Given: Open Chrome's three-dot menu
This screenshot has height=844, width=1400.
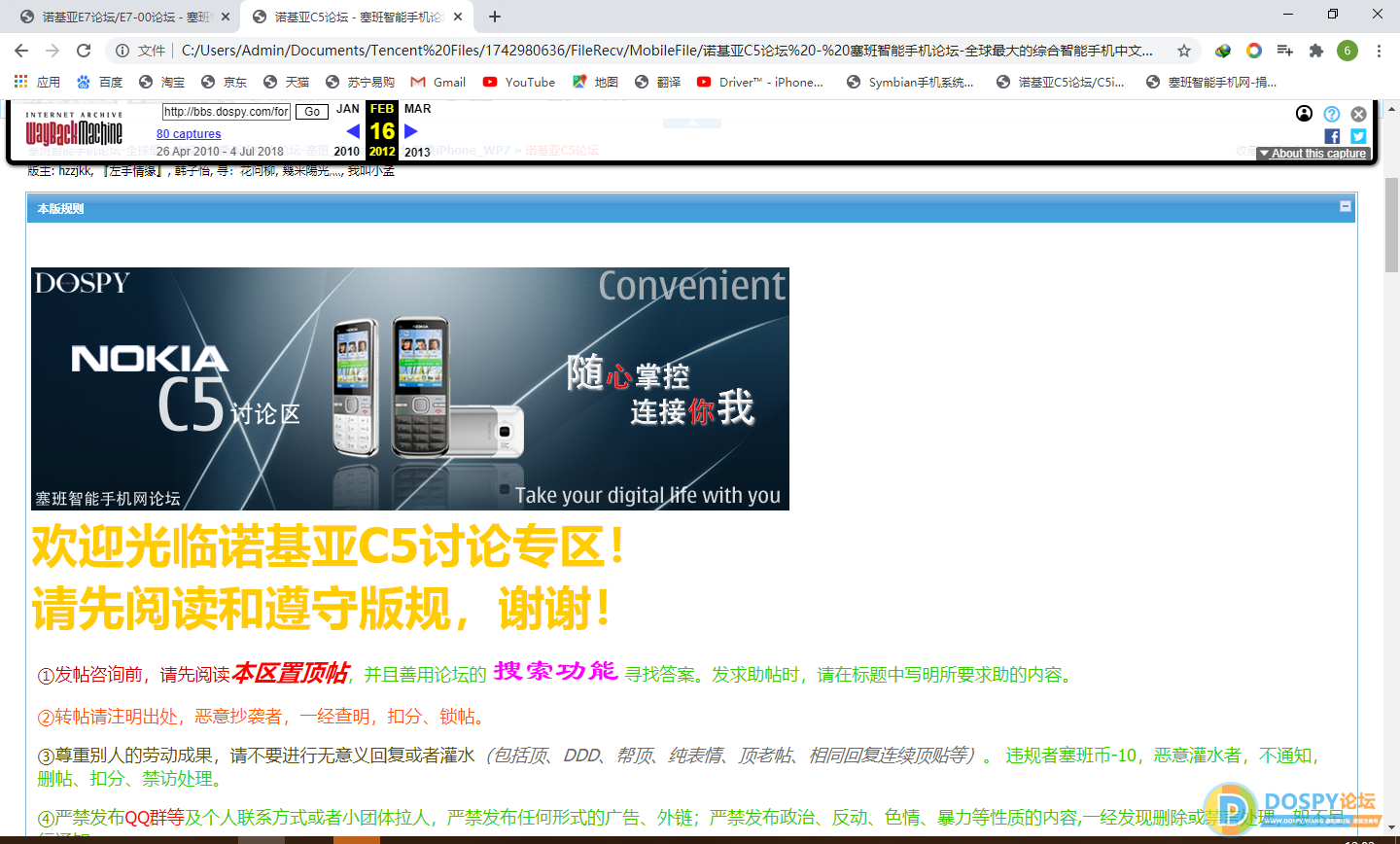Looking at the screenshot, I should coord(1379,51).
